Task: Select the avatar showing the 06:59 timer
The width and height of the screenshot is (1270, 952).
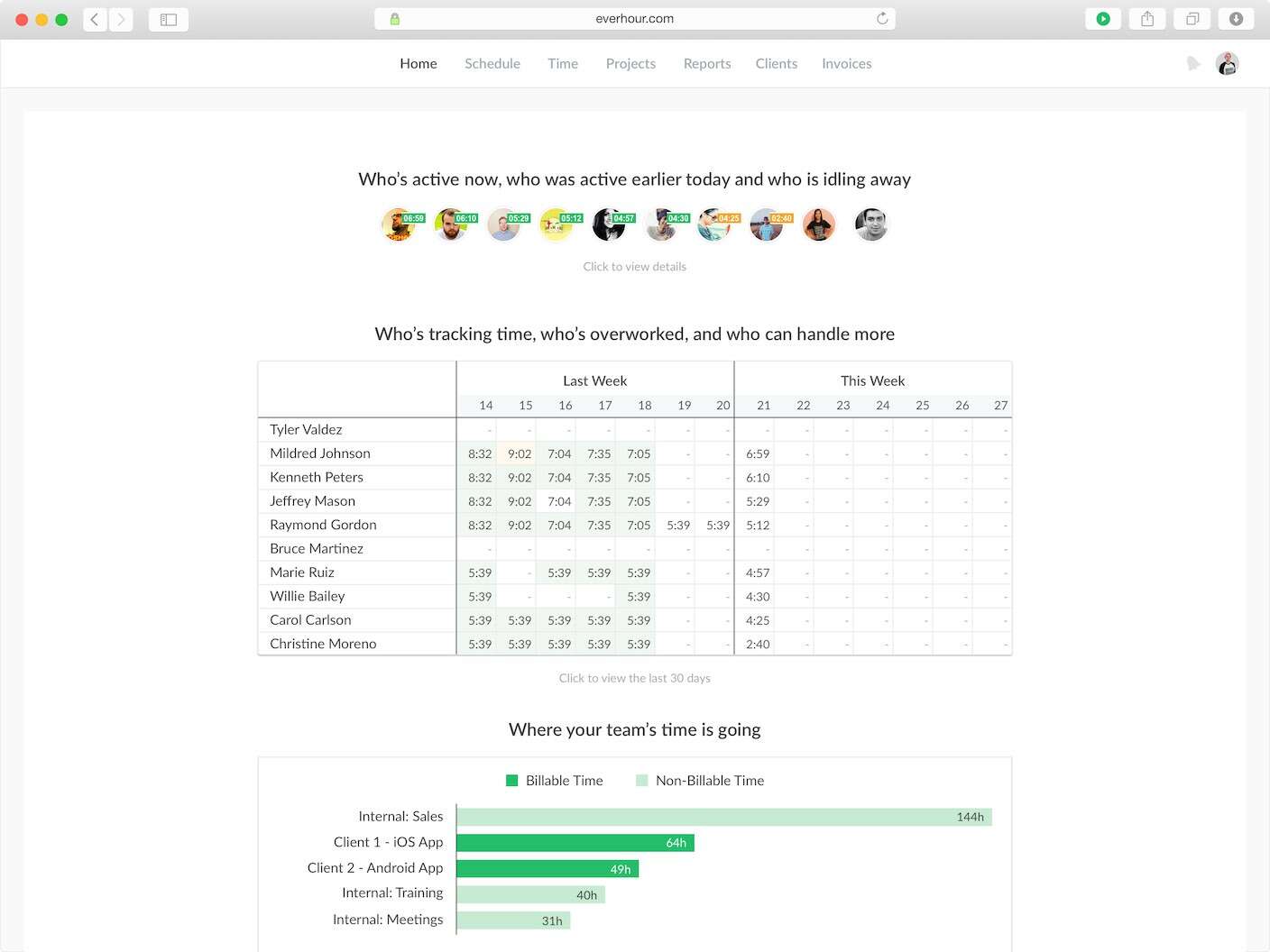Action: tap(401, 224)
